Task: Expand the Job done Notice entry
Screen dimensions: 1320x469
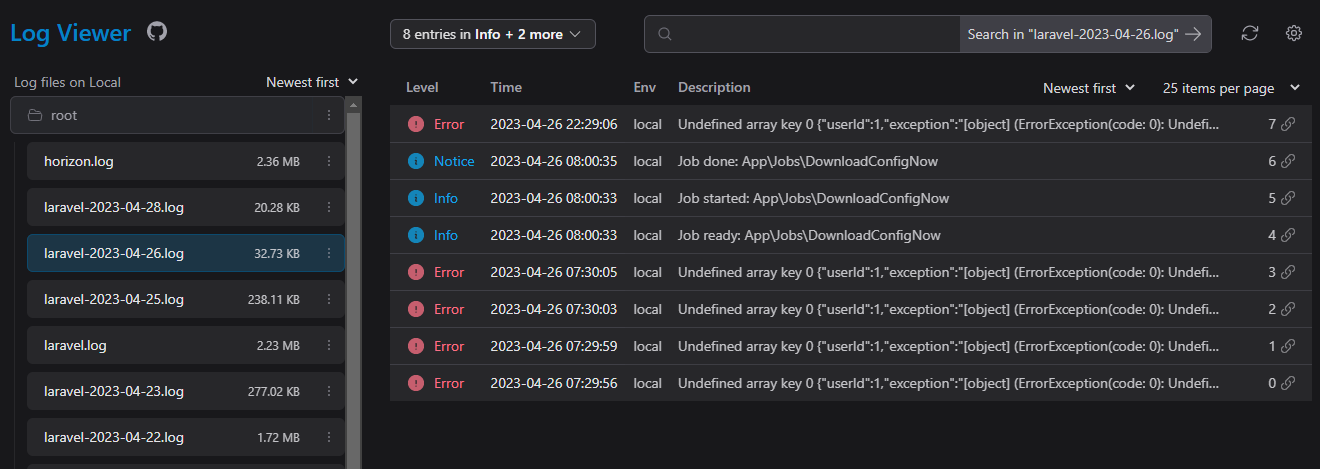Action: [x=850, y=161]
